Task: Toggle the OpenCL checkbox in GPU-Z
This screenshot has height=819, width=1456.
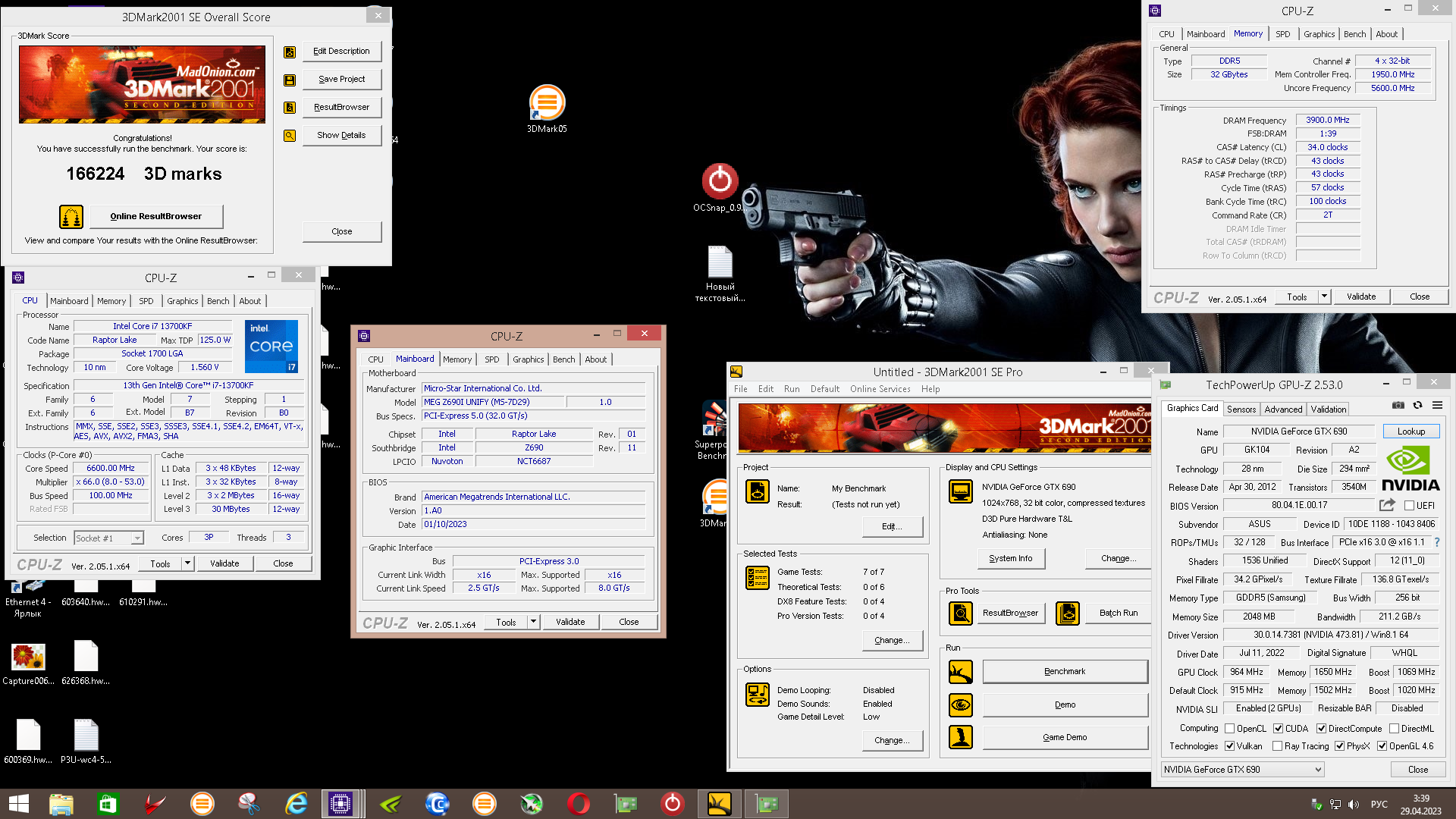Action: coord(1230,729)
